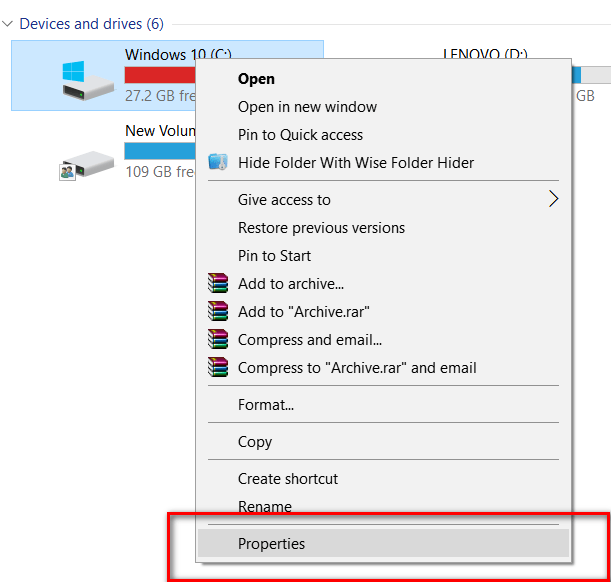Click the blue New Volume usage bar
Screen dimensions: 611x582
(160, 151)
